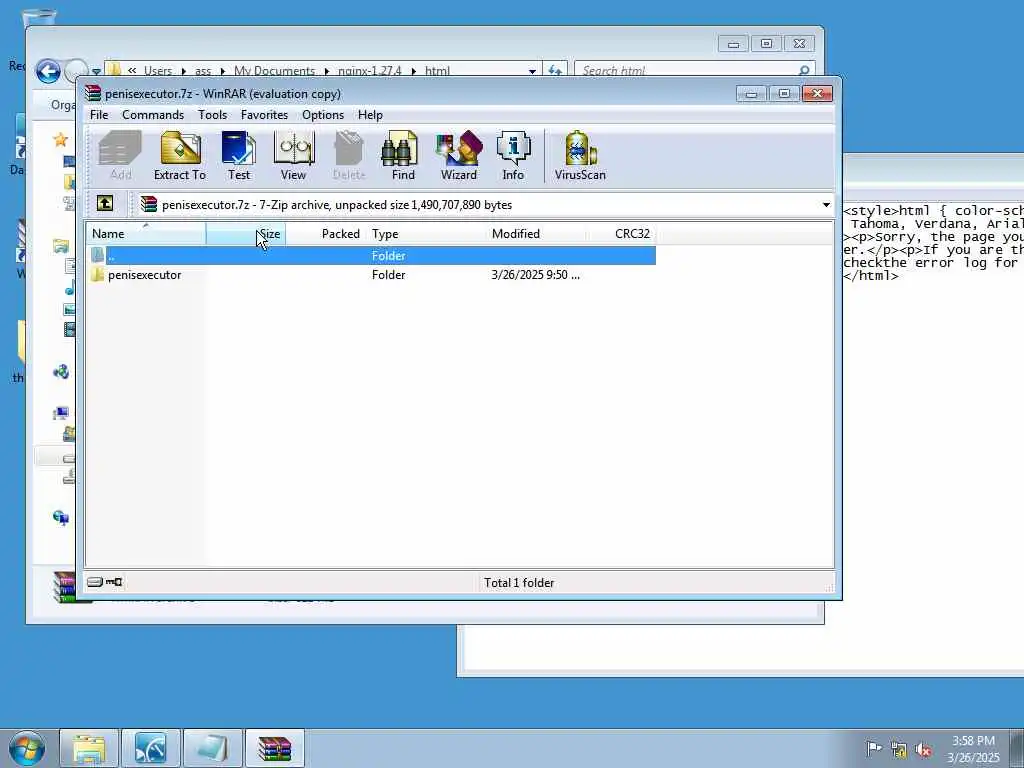Open the Favorites menu

[264, 115]
